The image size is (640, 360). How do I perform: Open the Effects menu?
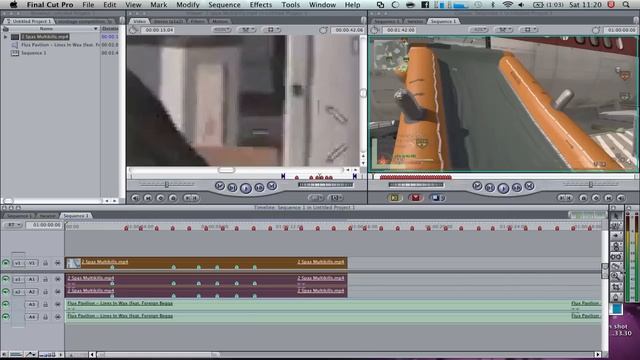pos(260,5)
